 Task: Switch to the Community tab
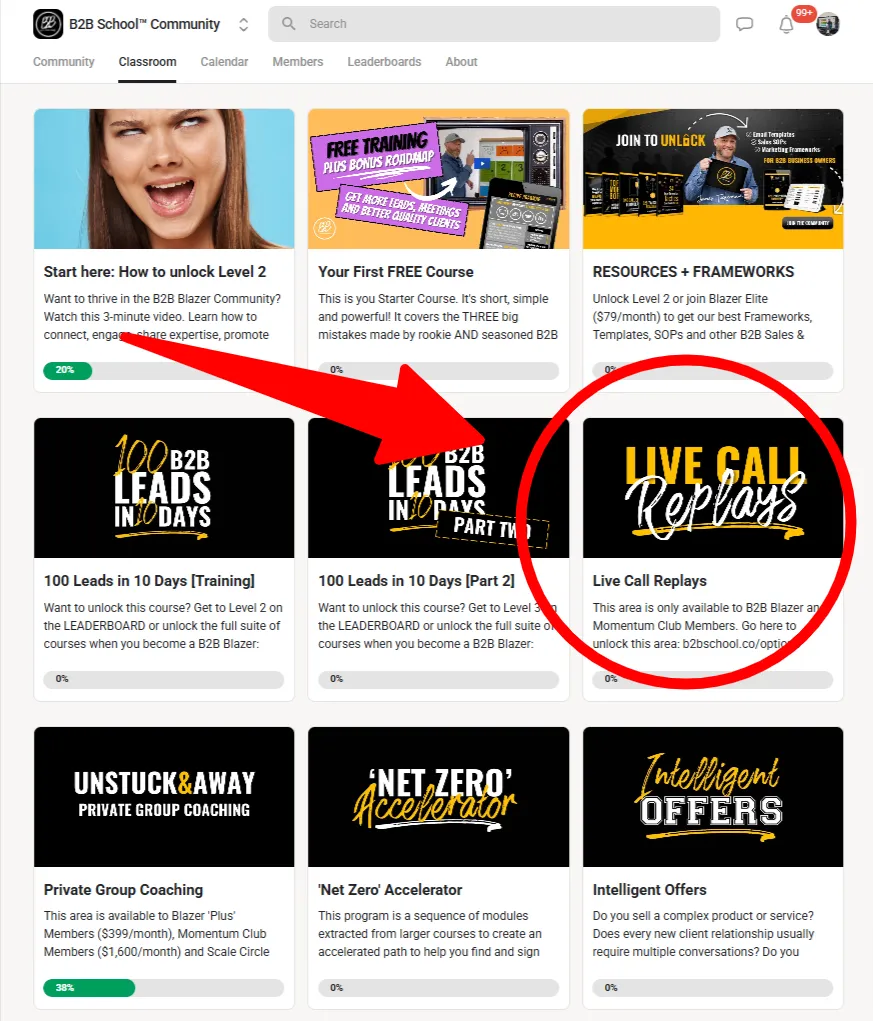[x=64, y=62]
